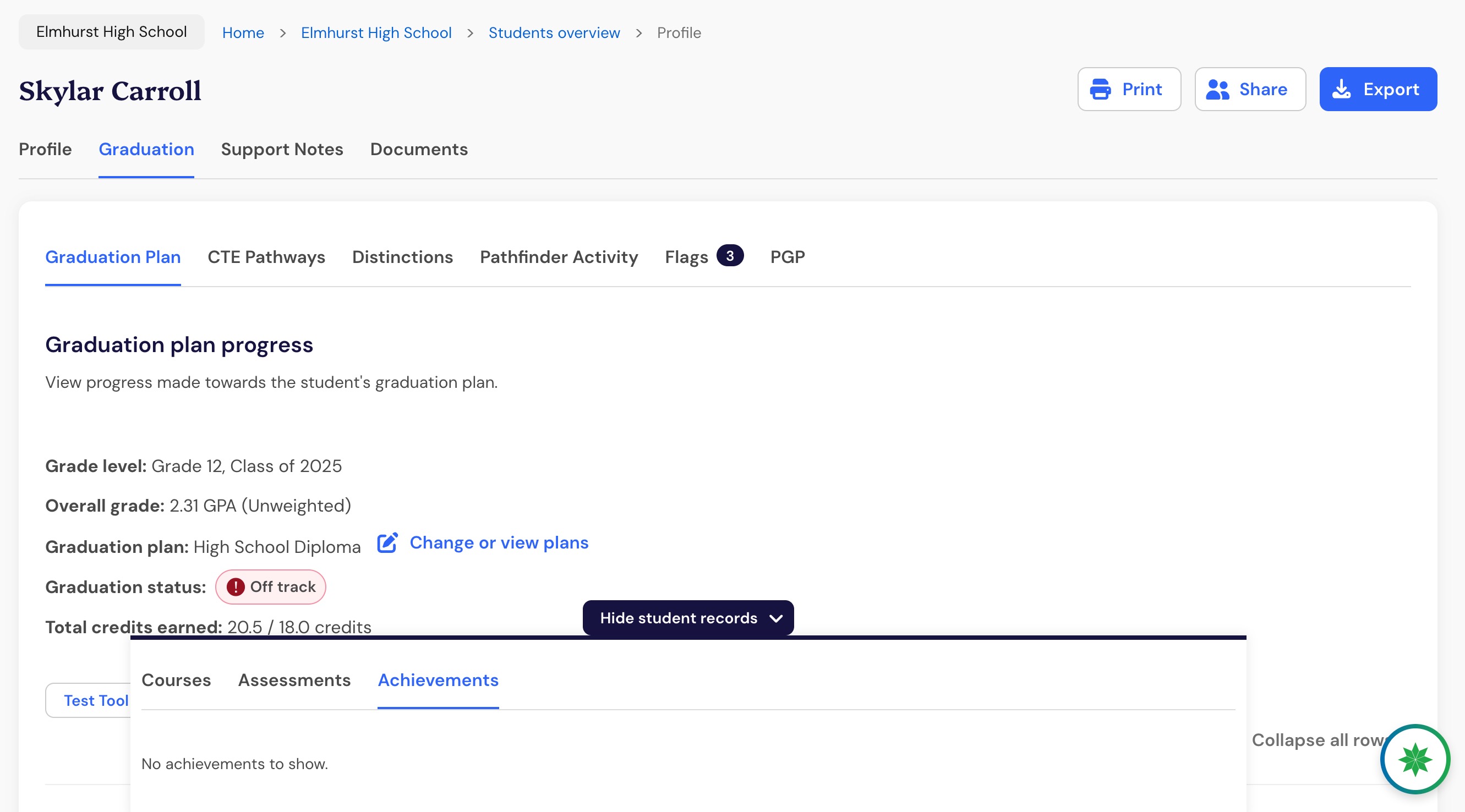Show the Assessments records tab
Image resolution: width=1465 pixels, height=812 pixels.
294,680
